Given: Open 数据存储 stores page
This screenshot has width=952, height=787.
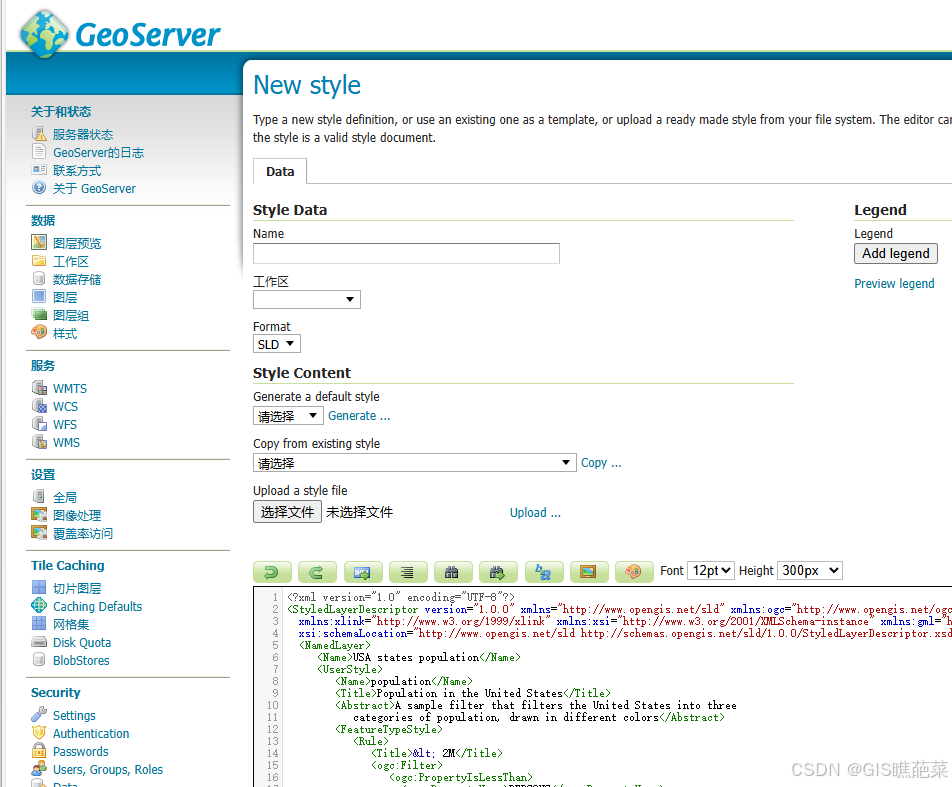Looking at the screenshot, I should (x=76, y=279).
